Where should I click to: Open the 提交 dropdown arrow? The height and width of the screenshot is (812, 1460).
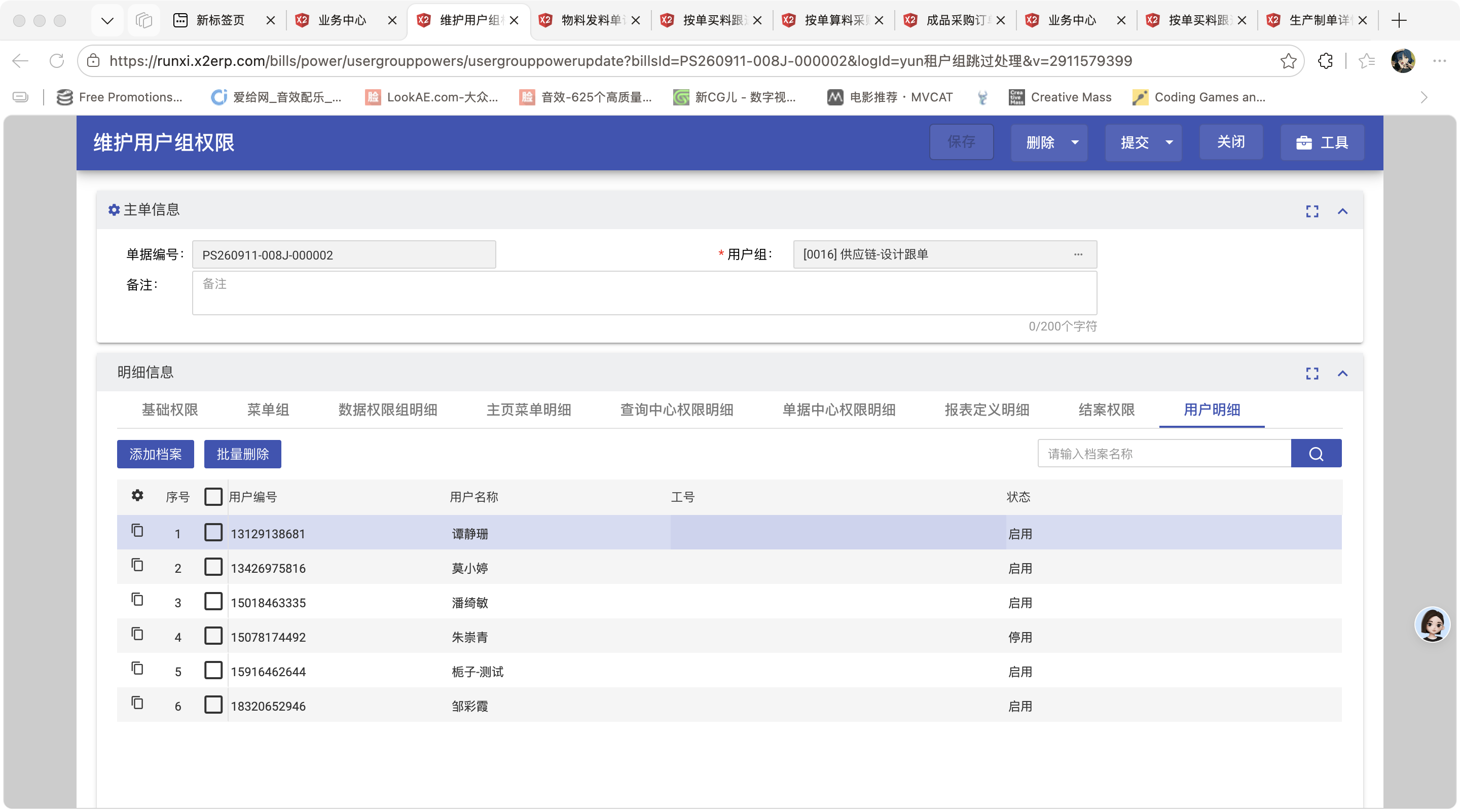coord(1169,143)
